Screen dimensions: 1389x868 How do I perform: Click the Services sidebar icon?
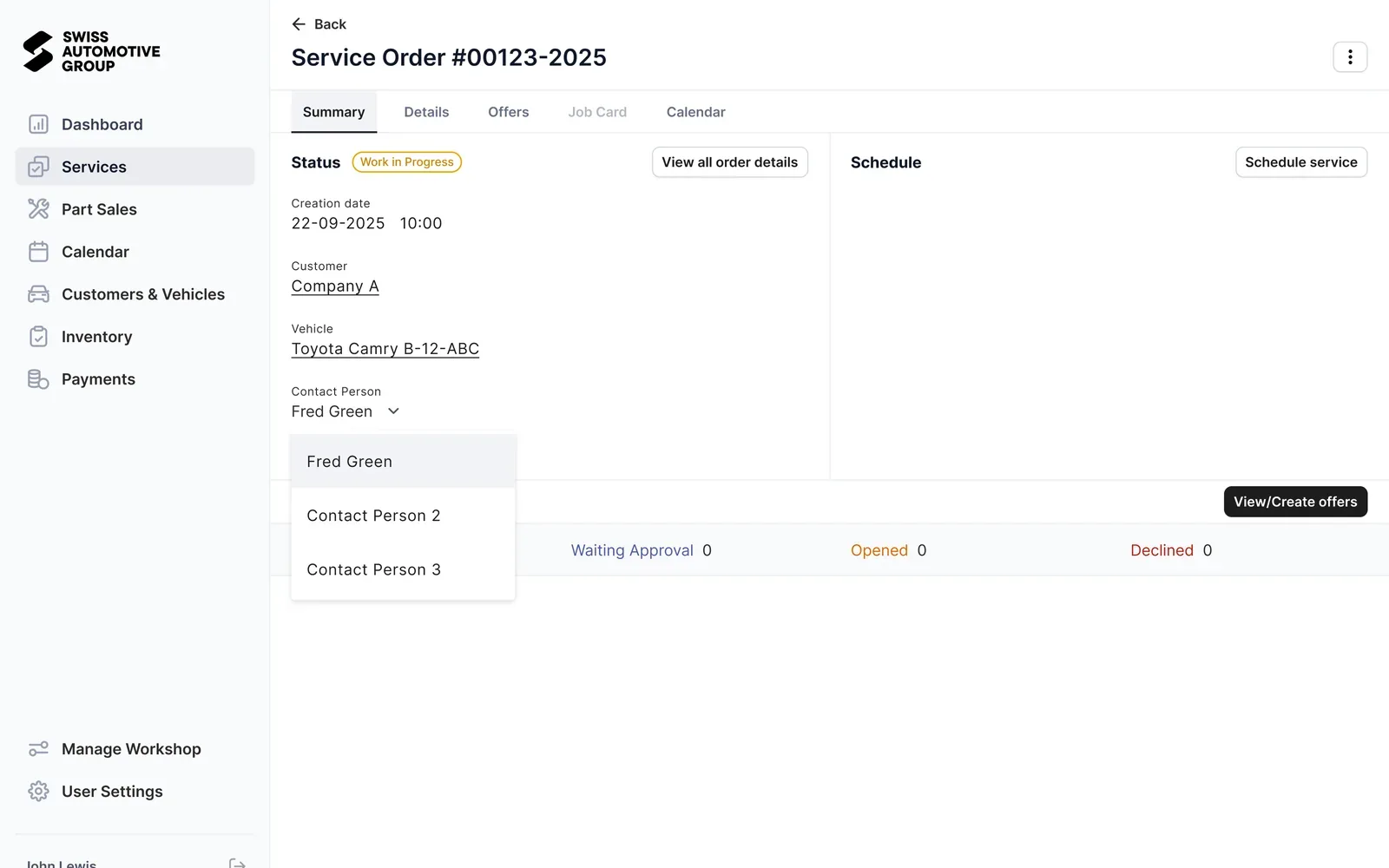click(x=38, y=167)
